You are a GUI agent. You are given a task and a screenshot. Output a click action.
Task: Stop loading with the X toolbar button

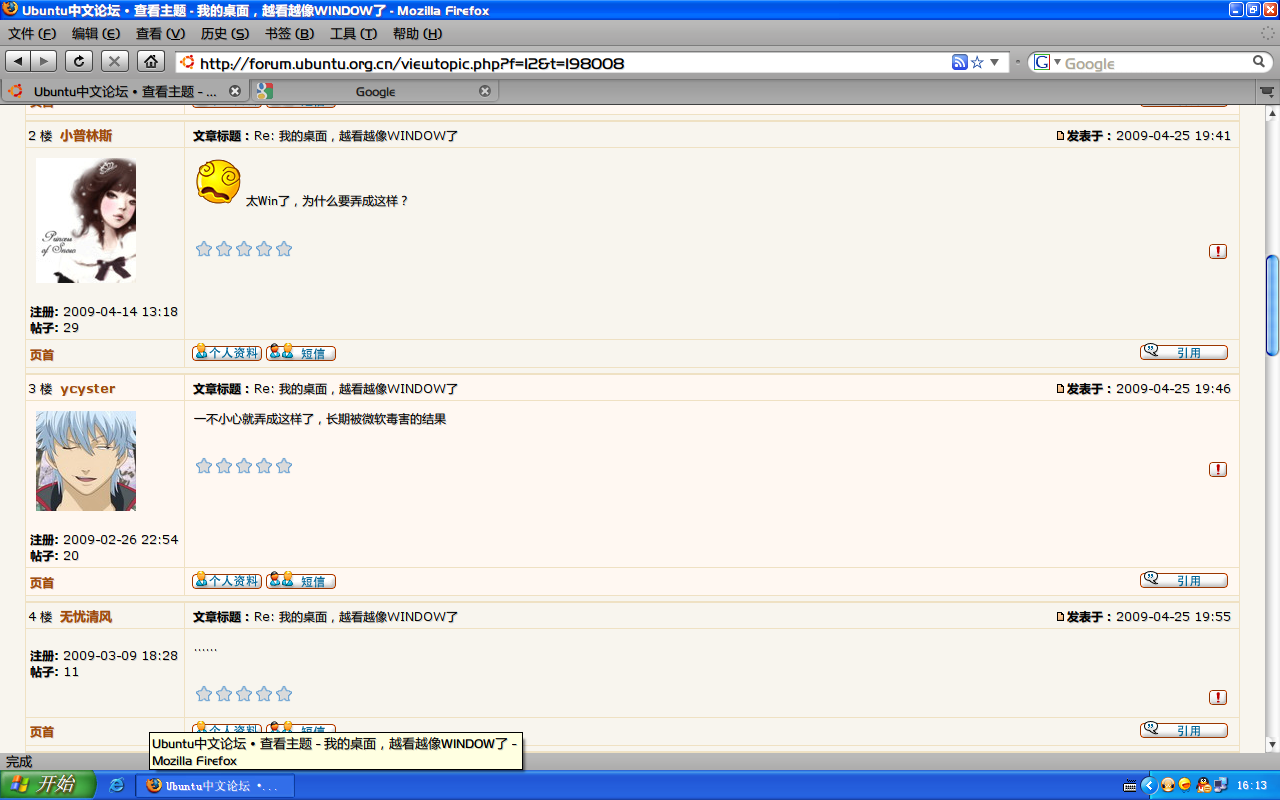pyautogui.click(x=115, y=61)
